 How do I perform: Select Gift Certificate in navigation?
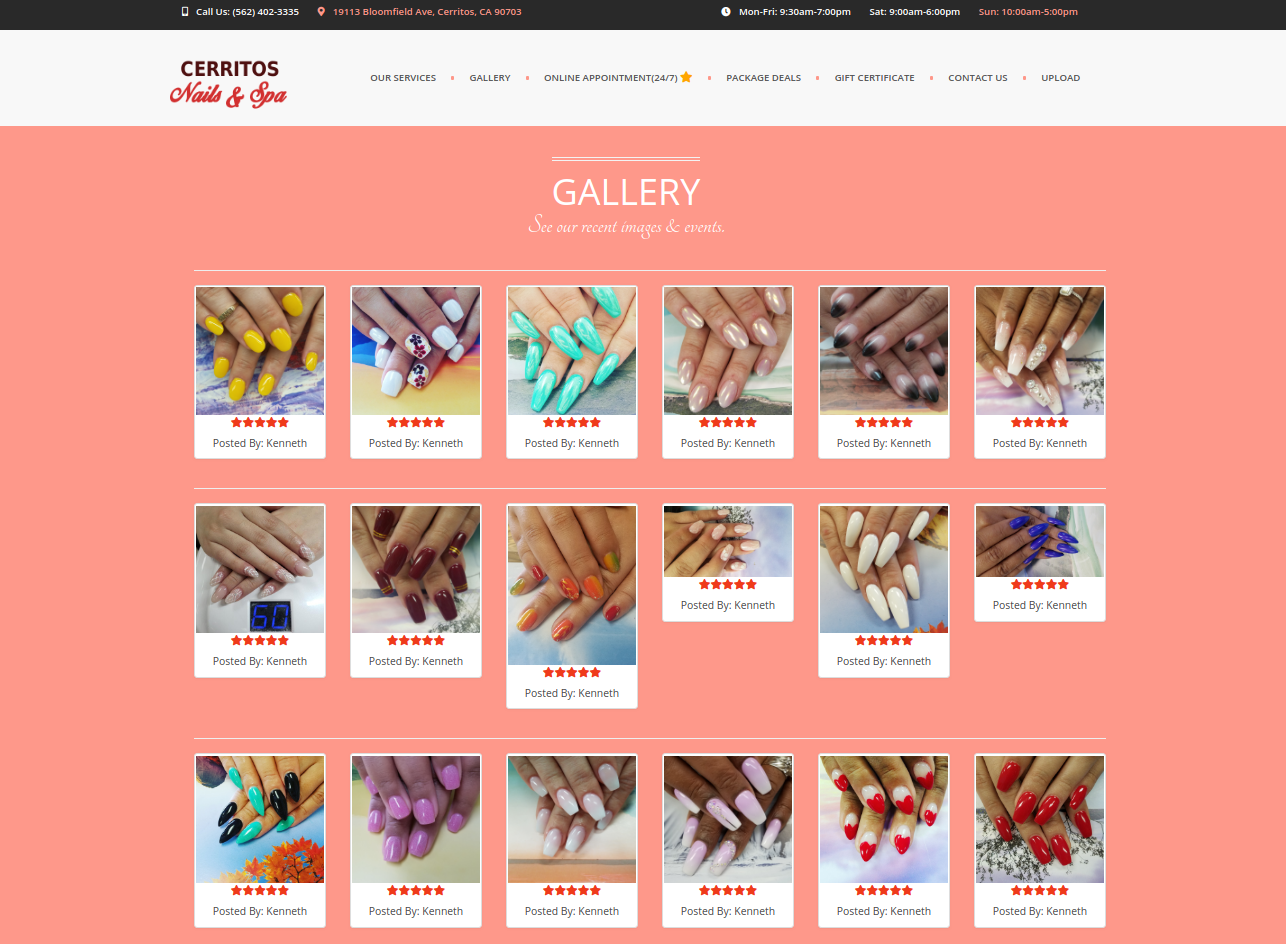click(x=875, y=78)
